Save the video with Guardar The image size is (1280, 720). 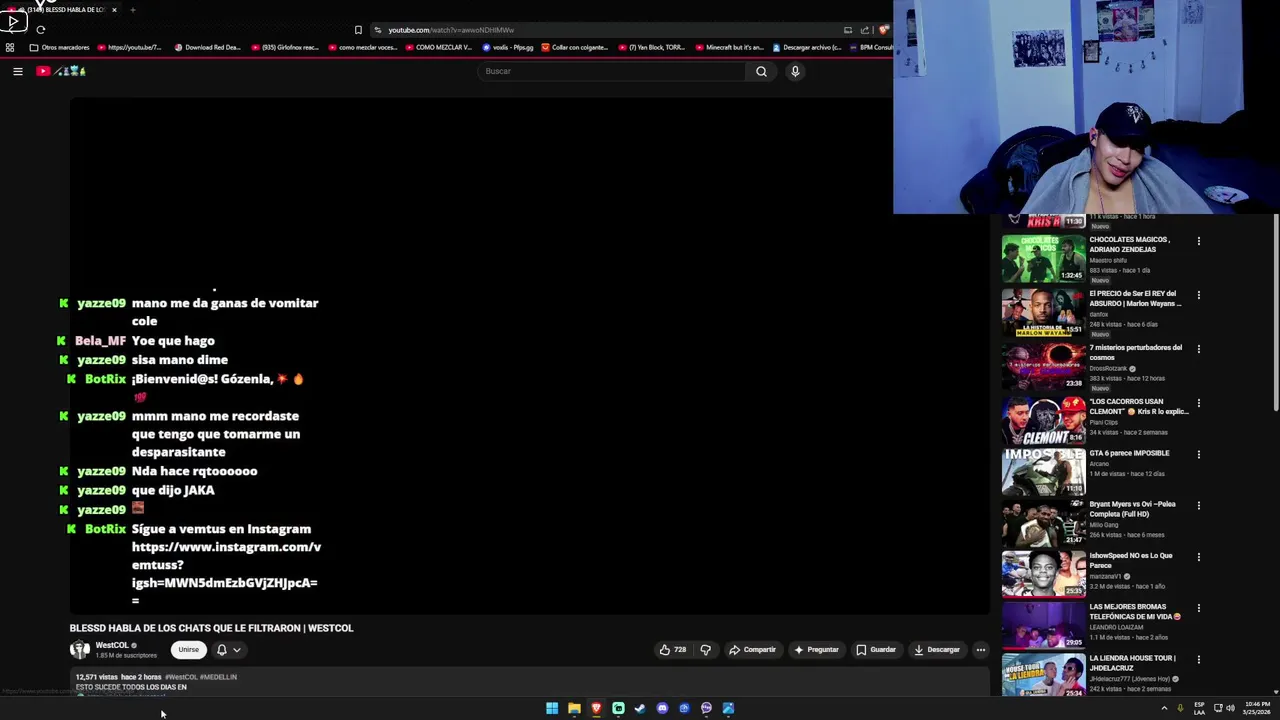click(x=876, y=650)
